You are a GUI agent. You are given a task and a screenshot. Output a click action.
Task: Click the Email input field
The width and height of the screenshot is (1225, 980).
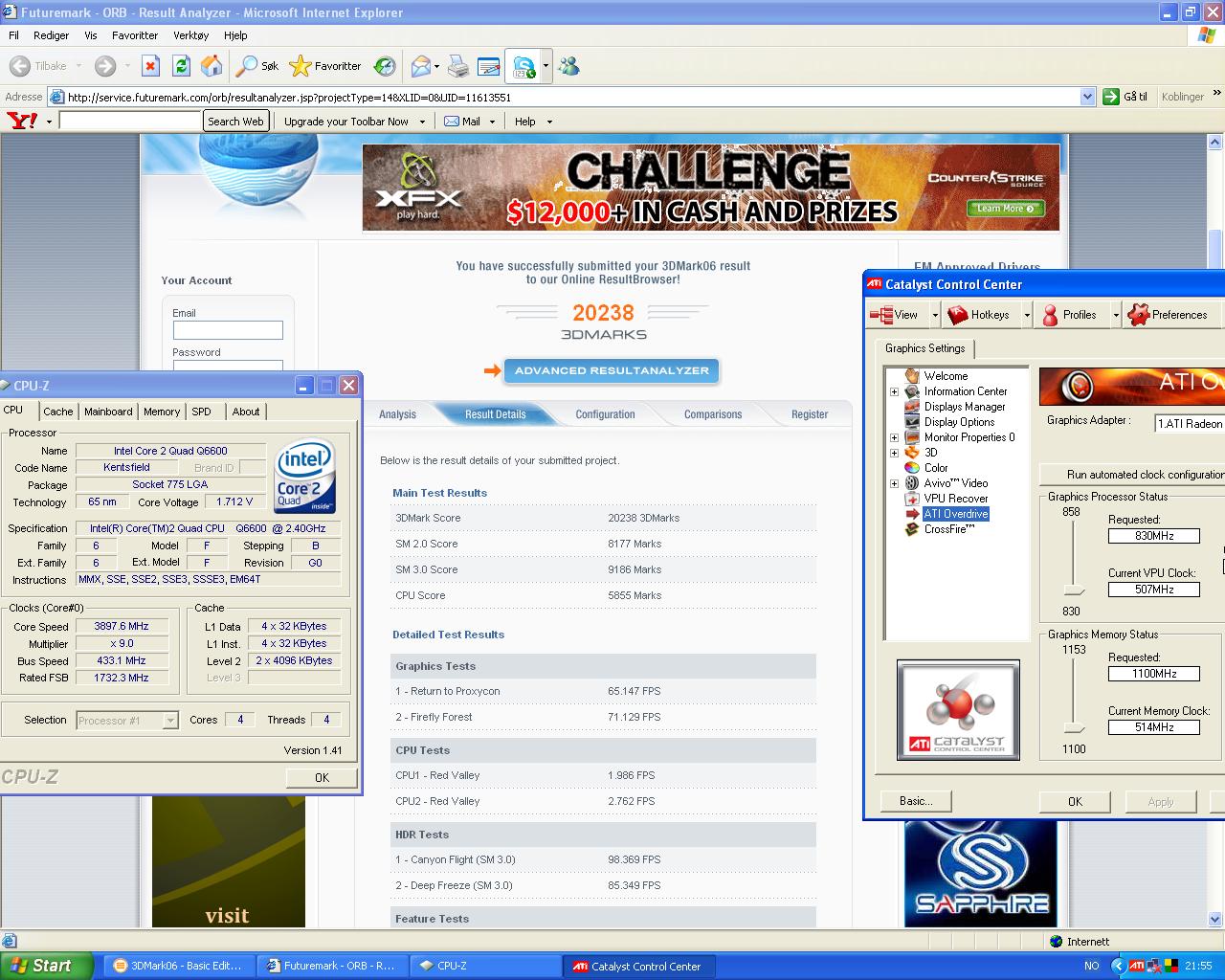(228, 330)
